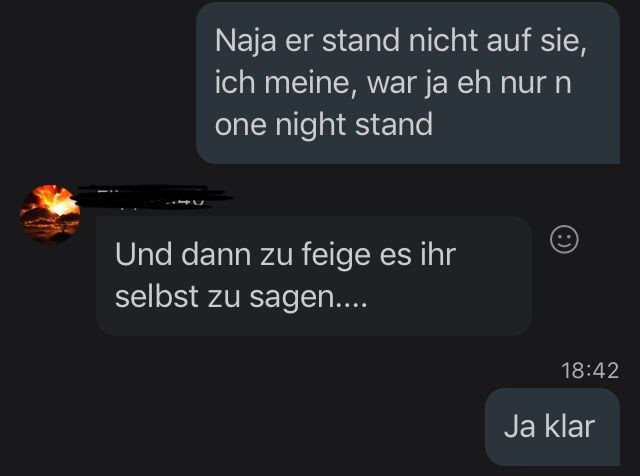Click the word "meine" in the top bubble
This screenshot has height=476, width=640.
point(307,83)
